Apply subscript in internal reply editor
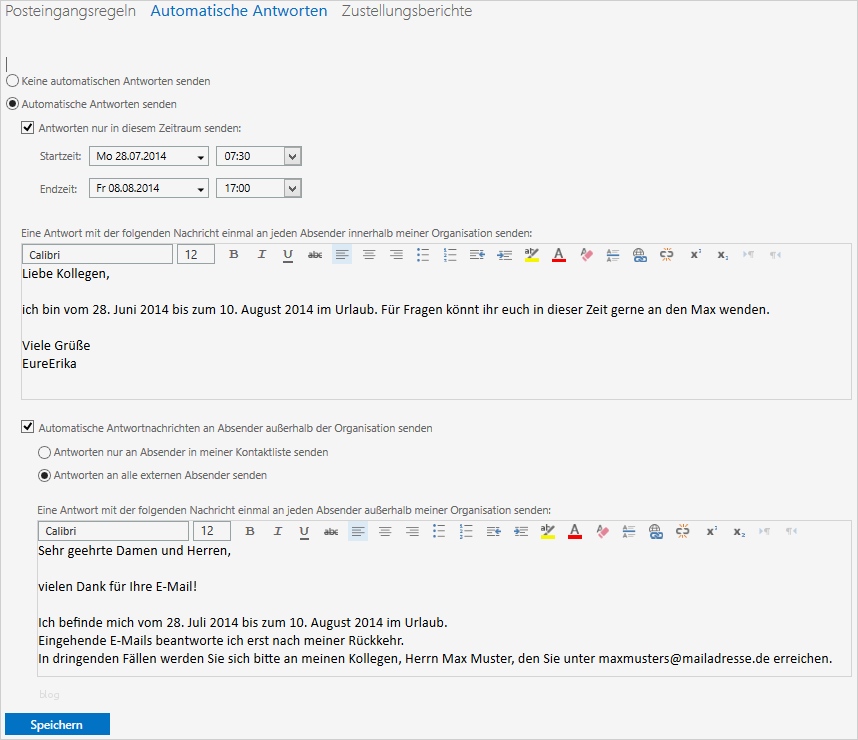 pos(723,255)
